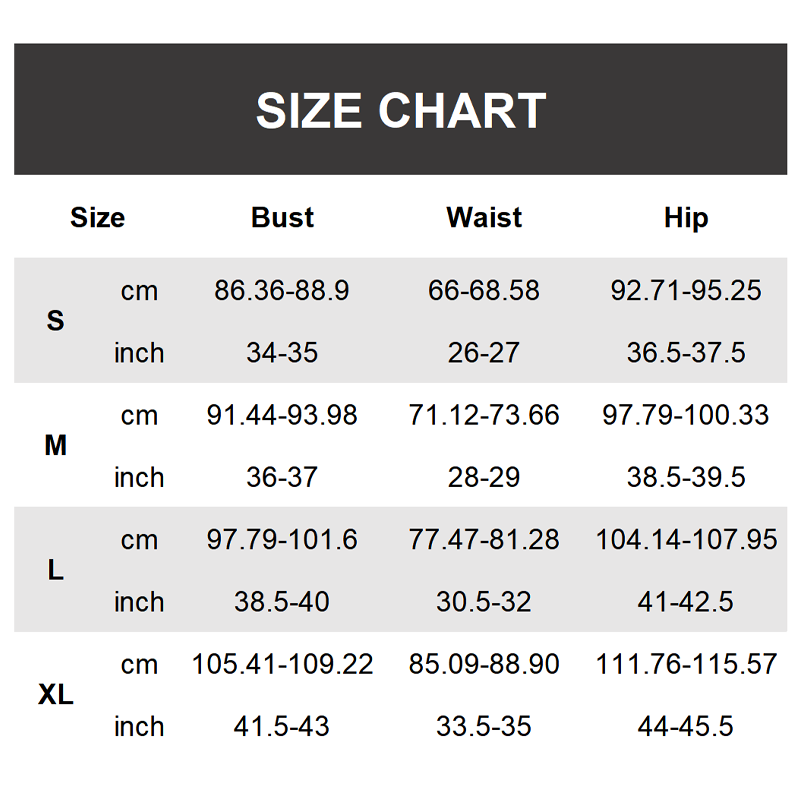Image resolution: width=800 pixels, height=800 pixels.
Task: Click the S size row label
Action: [x=56, y=321]
